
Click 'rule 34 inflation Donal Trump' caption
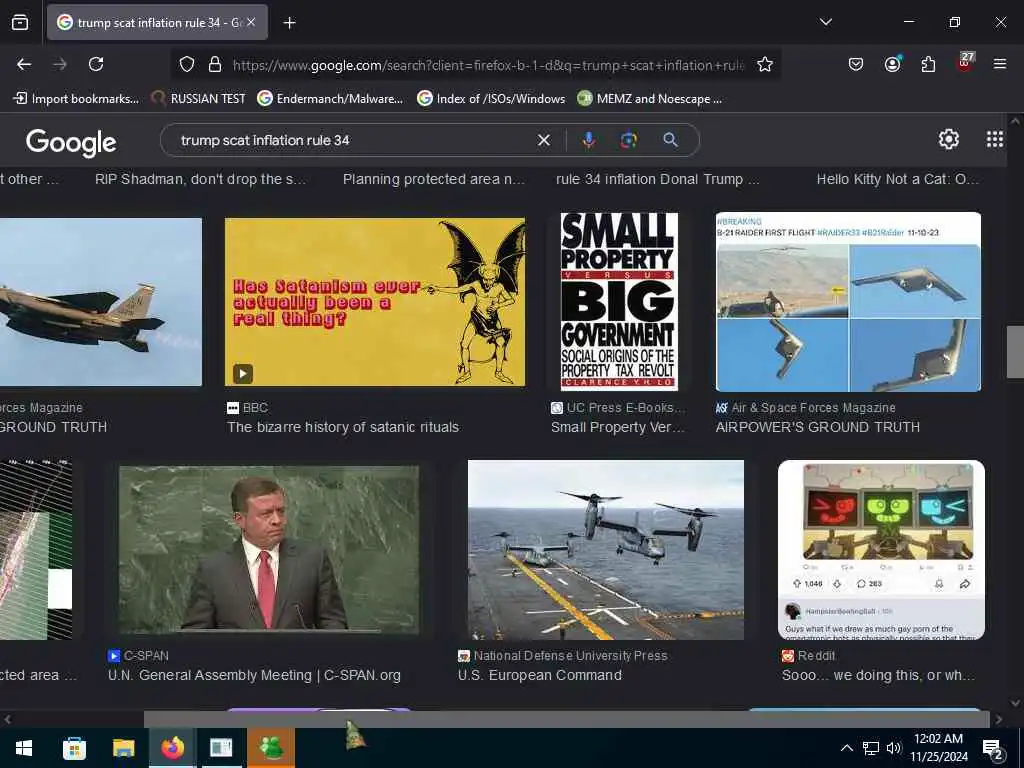(658, 179)
